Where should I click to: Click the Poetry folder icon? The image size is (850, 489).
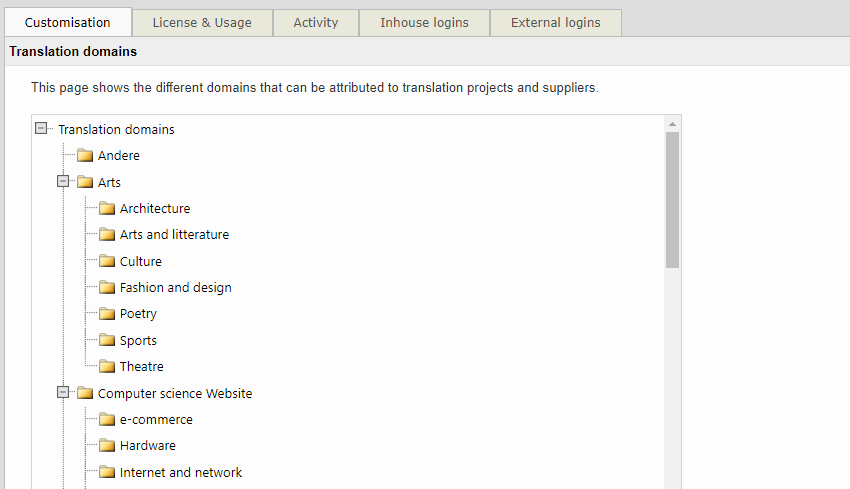point(107,314)
